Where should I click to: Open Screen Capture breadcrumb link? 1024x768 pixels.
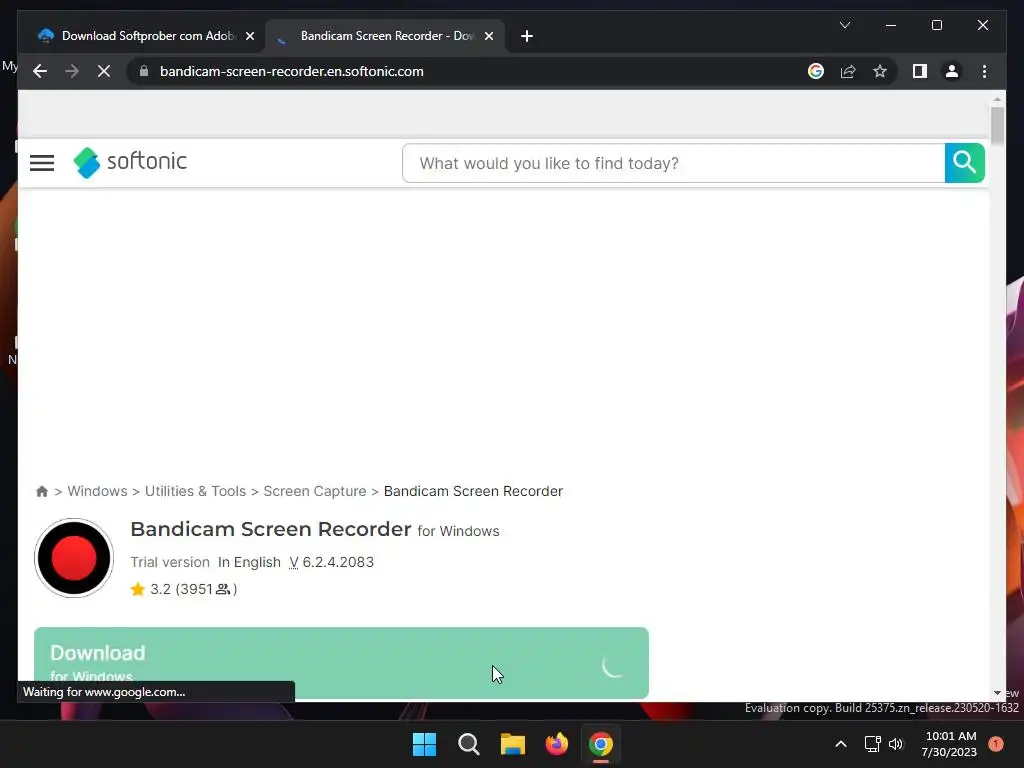click(315, 491)
